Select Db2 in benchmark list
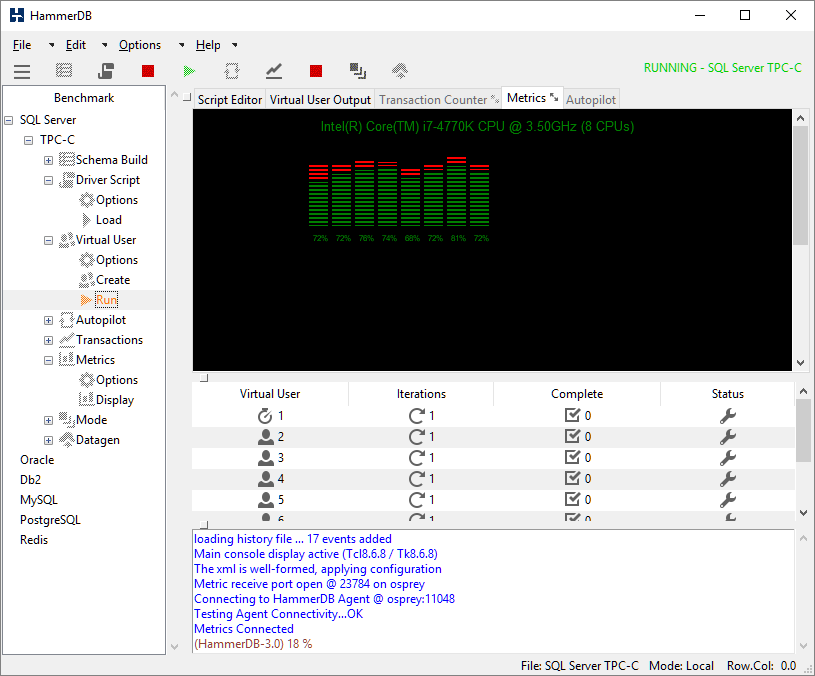This screenshot has width=815, height=676. tap(30, 480)
